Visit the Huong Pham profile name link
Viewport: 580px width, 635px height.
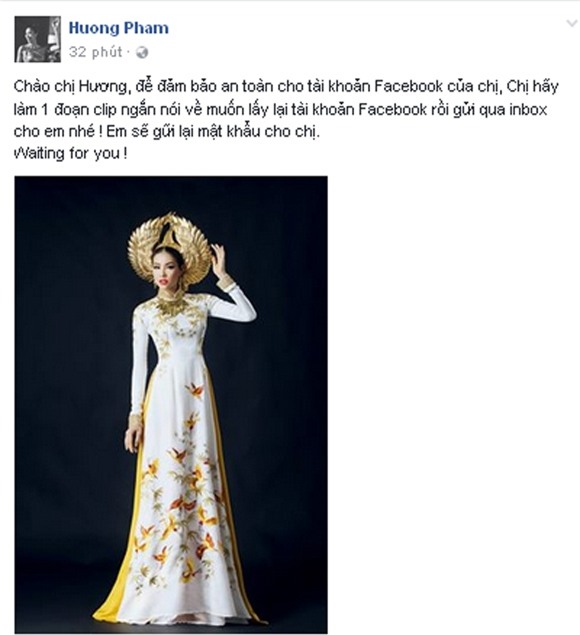[x=119, y=28]
